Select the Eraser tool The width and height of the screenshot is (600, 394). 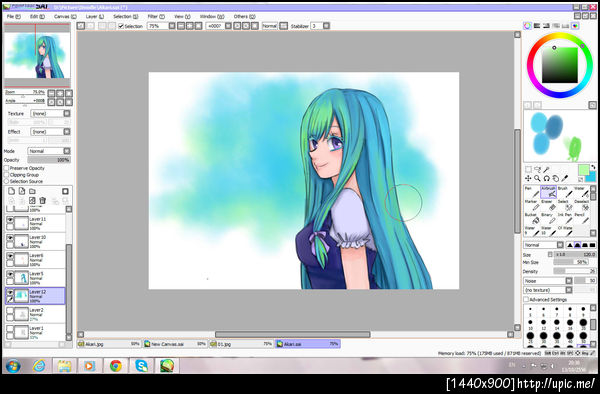point(548,205)
